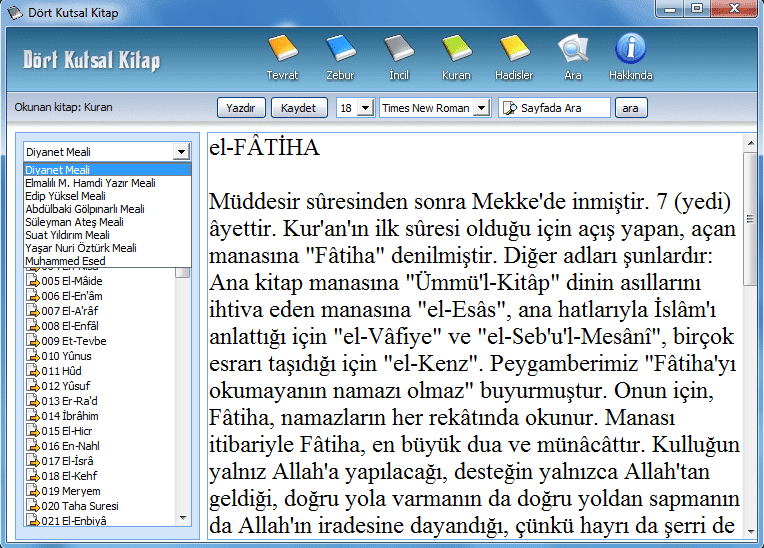Click the sure list scrollbar thumb

point(183,272)
